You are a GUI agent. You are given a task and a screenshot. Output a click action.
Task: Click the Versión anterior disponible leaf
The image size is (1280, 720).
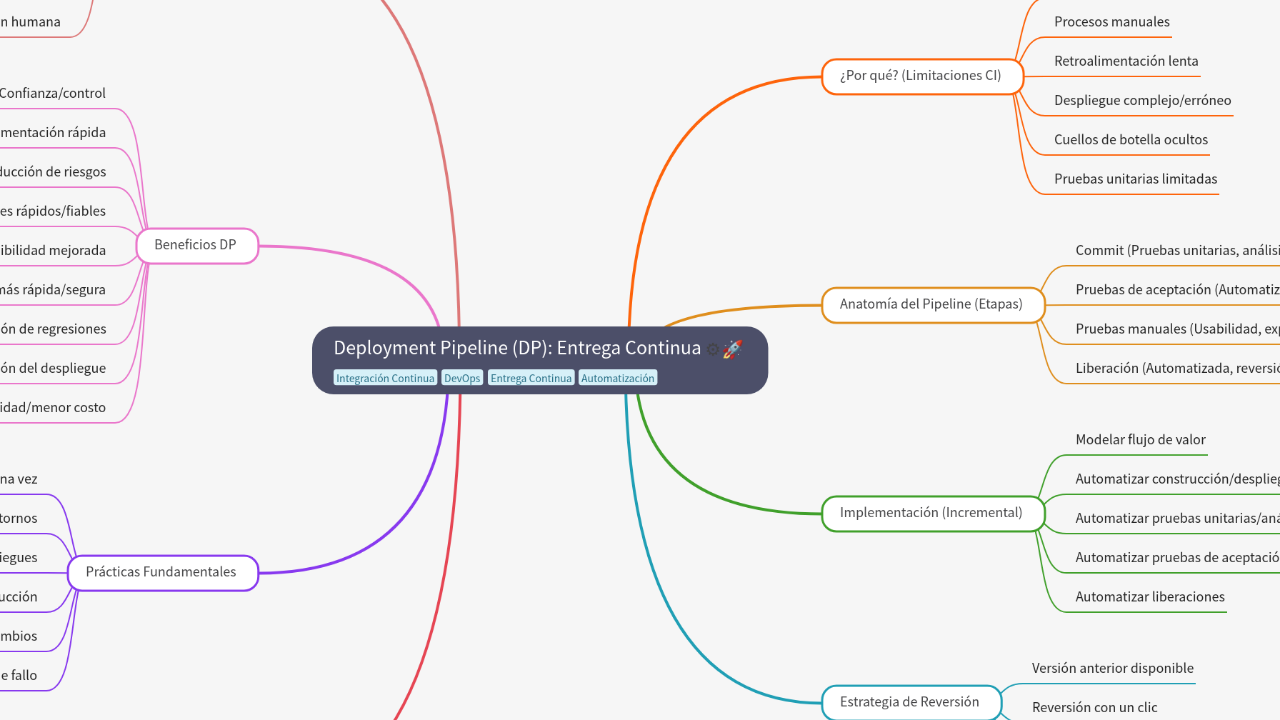[x=1113, y=668]
